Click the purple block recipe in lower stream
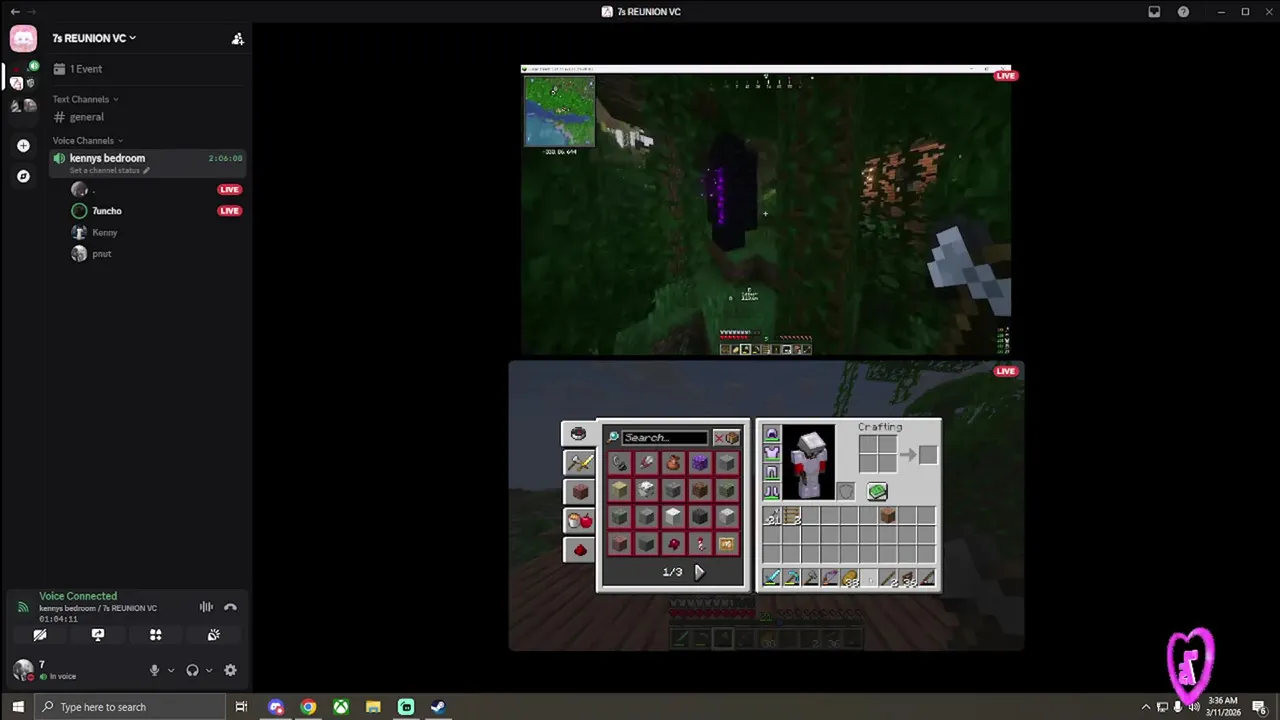This screenshot has width=1280, height=720. coord(699,462)
